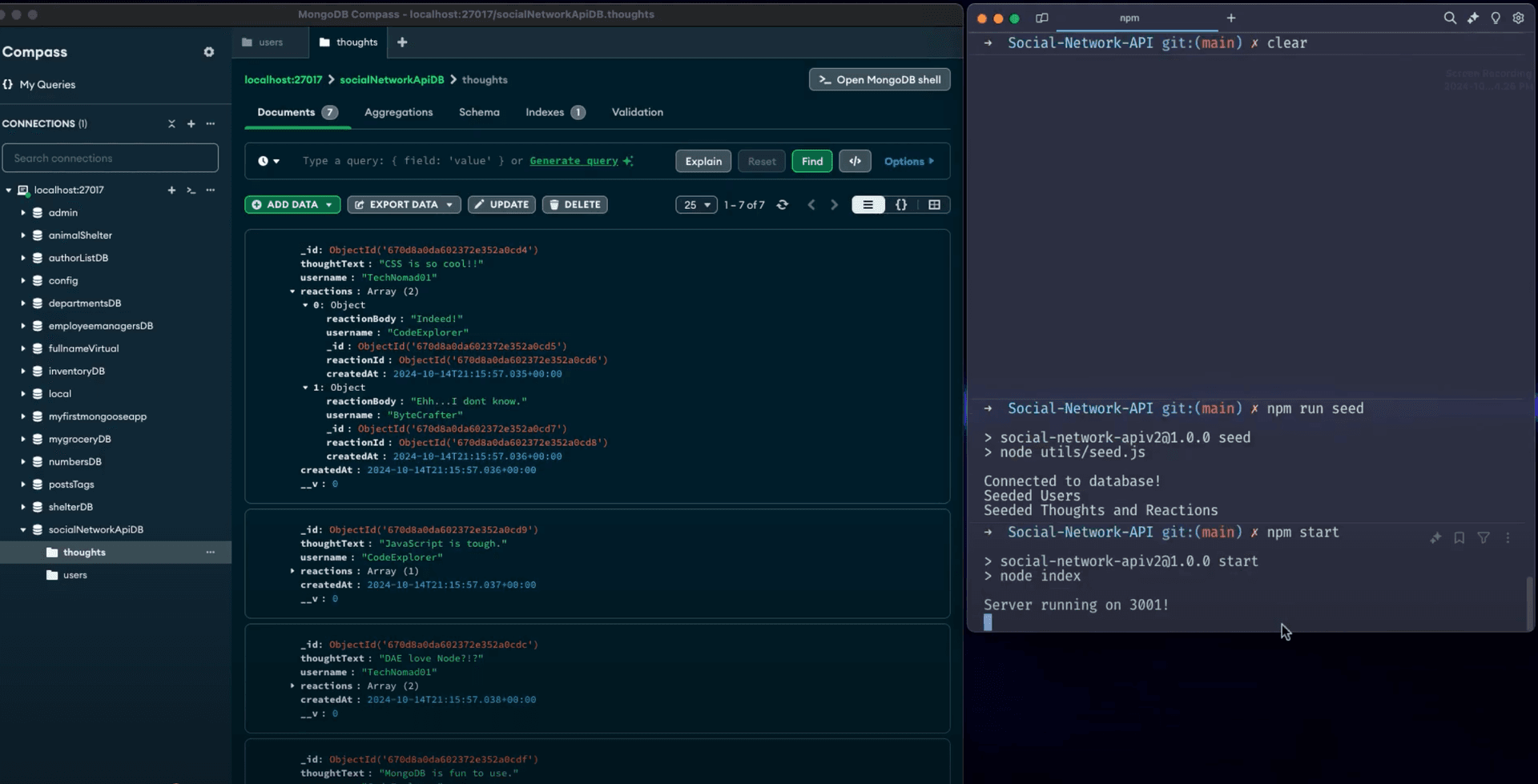
Task: Collapse all connections icon in sidebar
Action: click(x=171, y=124)
